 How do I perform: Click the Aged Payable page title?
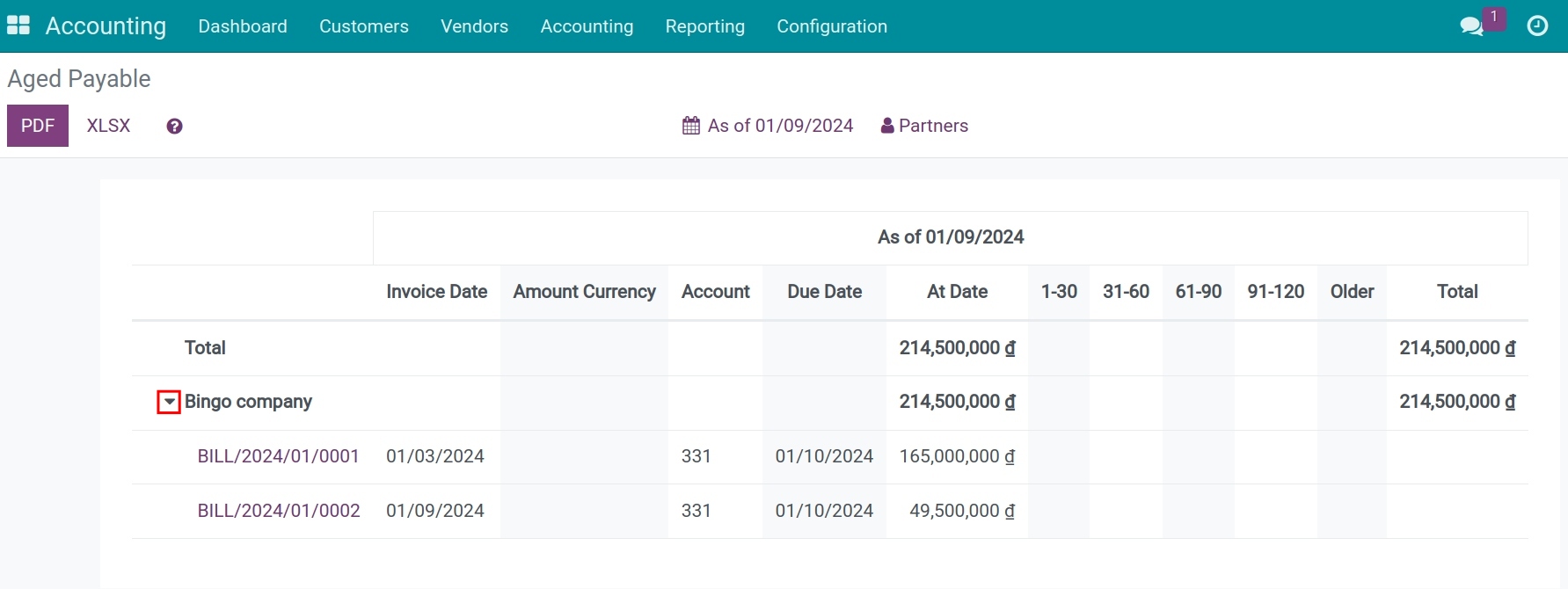click(x=79, y=79)
